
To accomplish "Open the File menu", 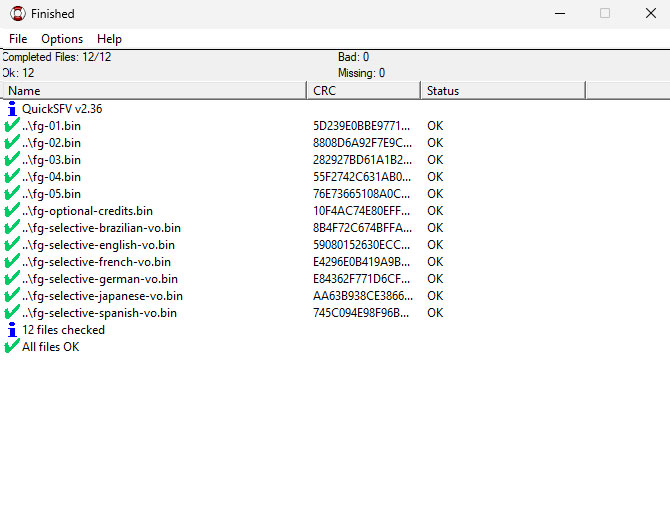I will [x=18, y=39].
